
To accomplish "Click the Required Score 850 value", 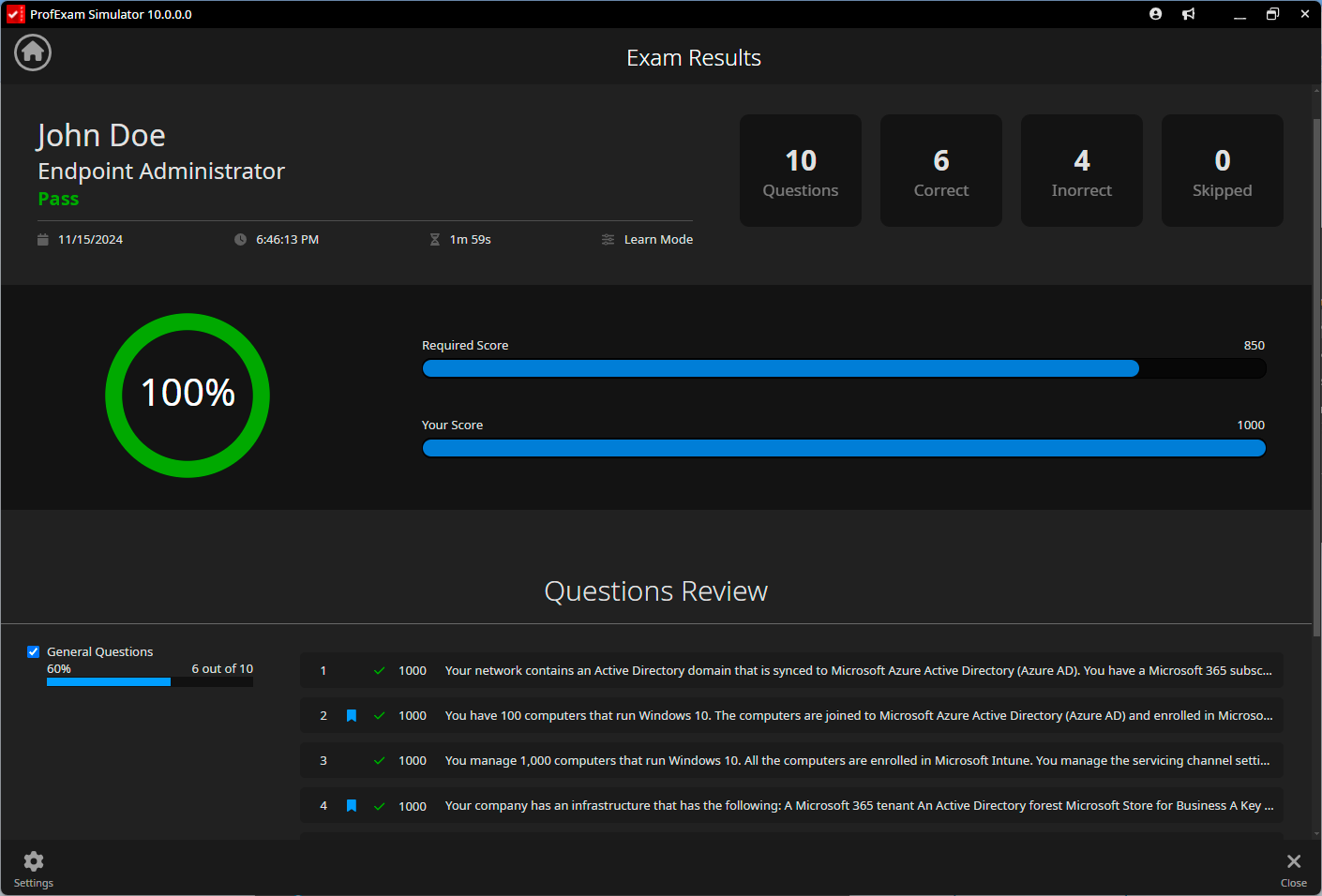I will coord(1254,346).
